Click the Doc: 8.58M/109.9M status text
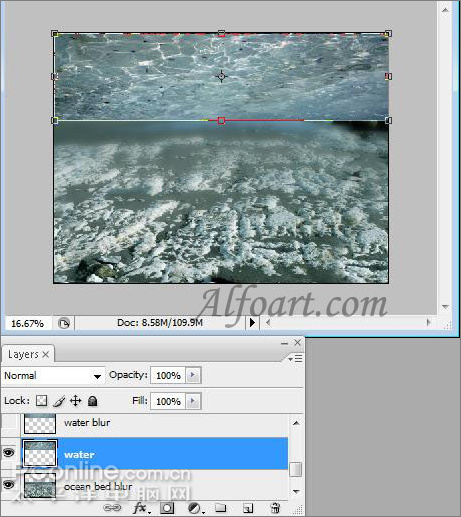 [160, 323]
